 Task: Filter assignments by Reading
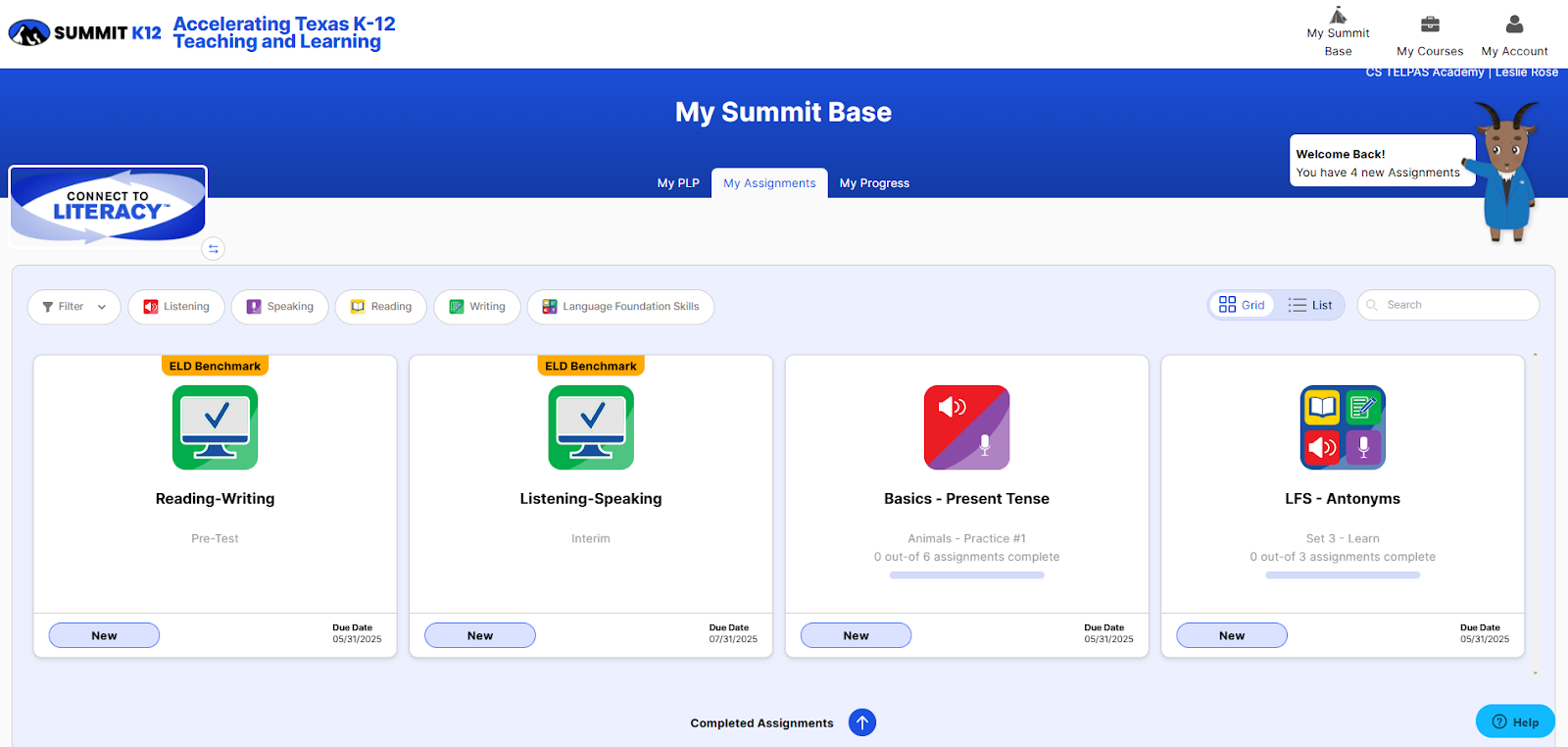[381, 307]
